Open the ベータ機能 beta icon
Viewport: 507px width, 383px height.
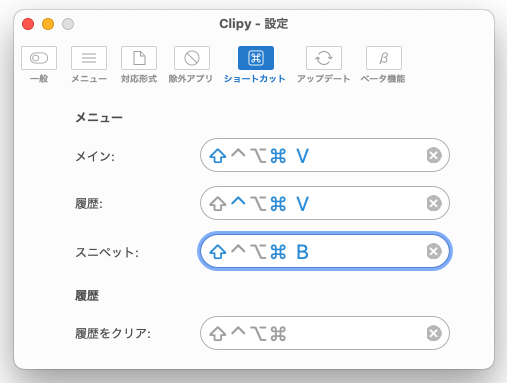click(x=384, y=58)
